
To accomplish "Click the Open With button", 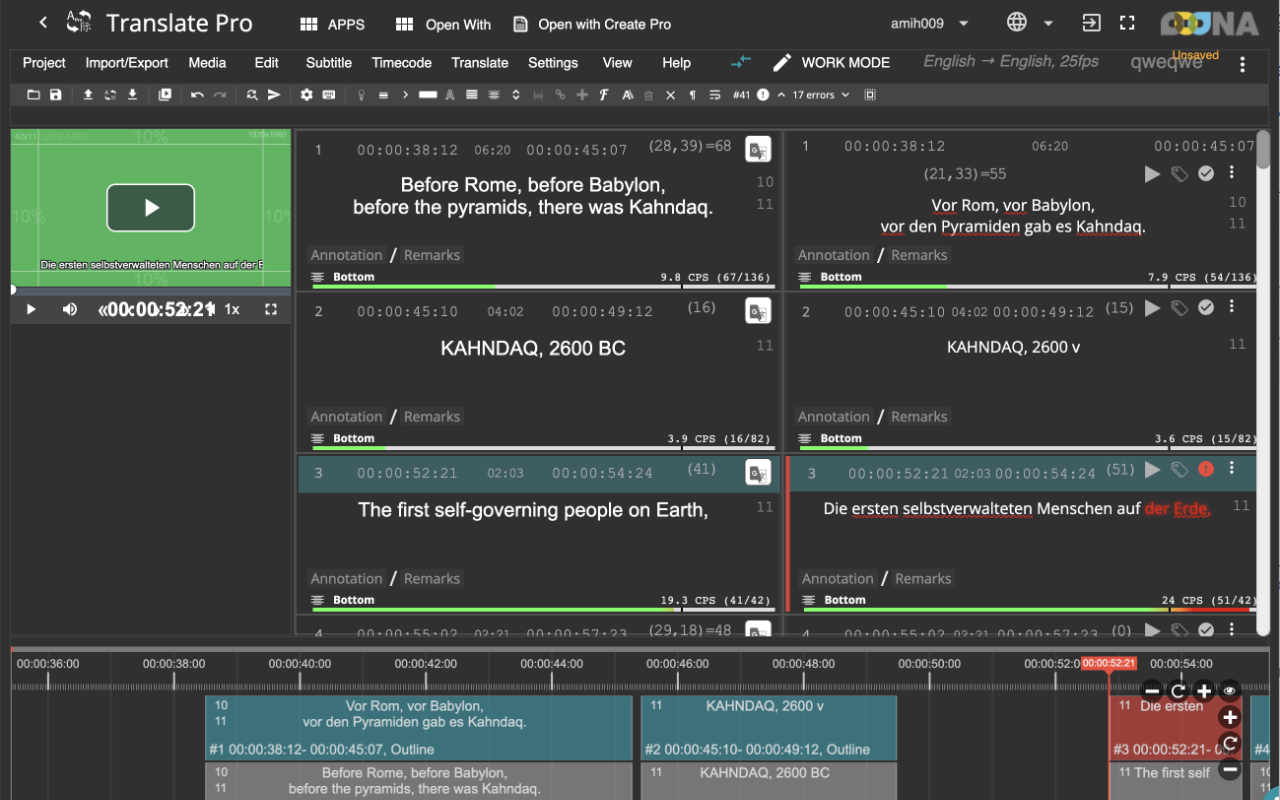I will (442, 24).
